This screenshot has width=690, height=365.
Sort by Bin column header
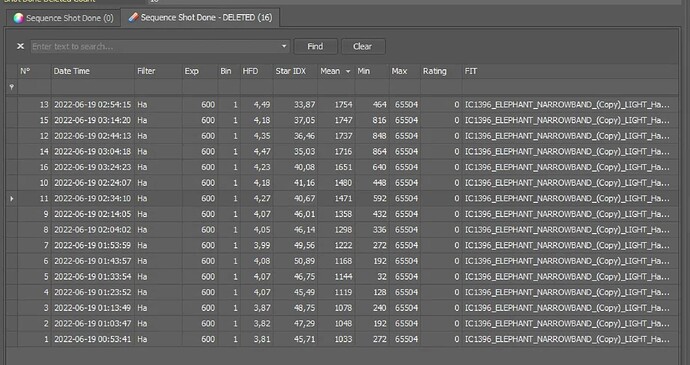228,71
